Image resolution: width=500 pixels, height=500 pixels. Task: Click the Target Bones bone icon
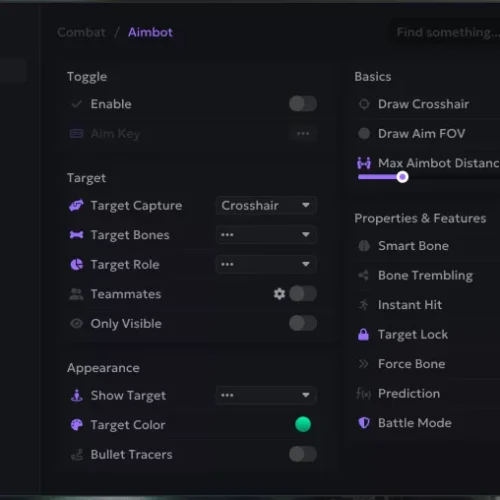pos(76,235)
